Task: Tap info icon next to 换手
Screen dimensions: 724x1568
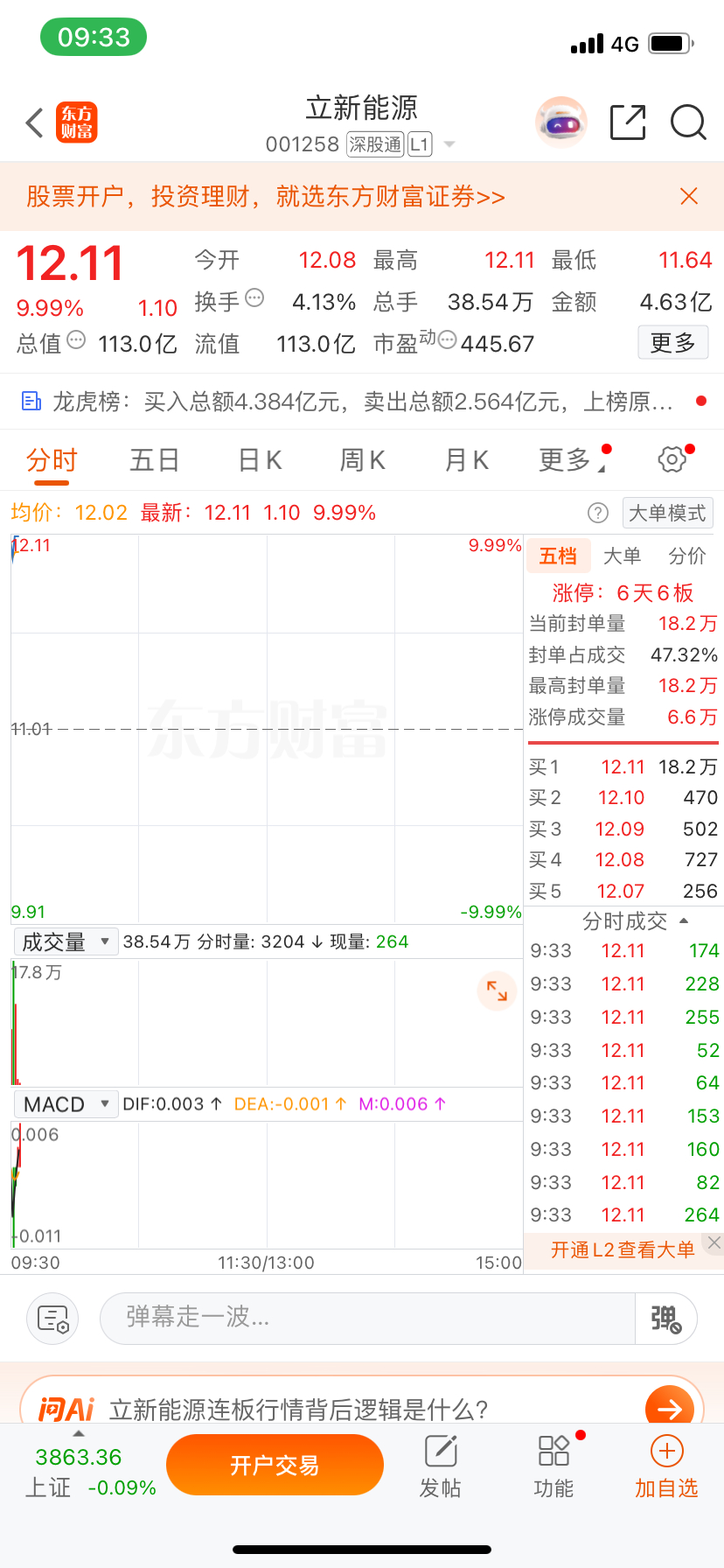Action: pos(254,297)
